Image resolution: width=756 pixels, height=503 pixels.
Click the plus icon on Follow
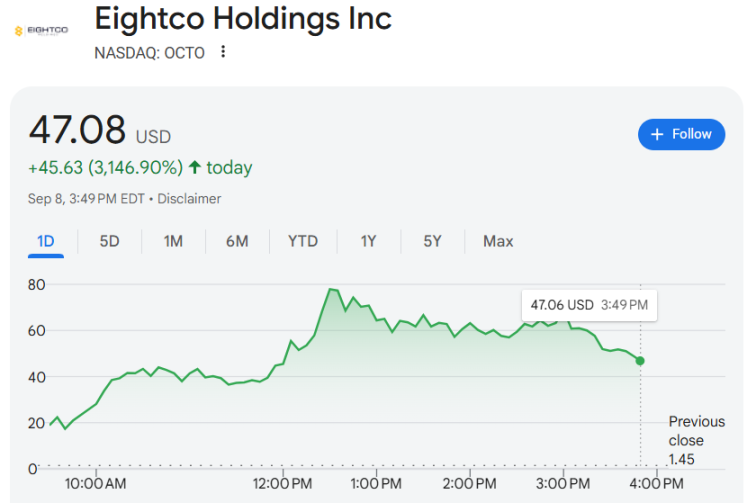coord(657,134)
